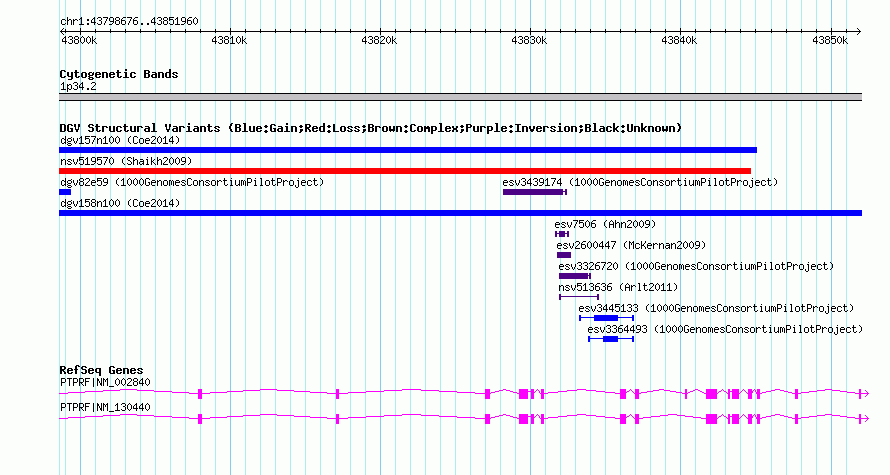This screenshot has height=475, width=890.
Task: Click the 43820k ruler position
Action: click(x=379, y=40)
